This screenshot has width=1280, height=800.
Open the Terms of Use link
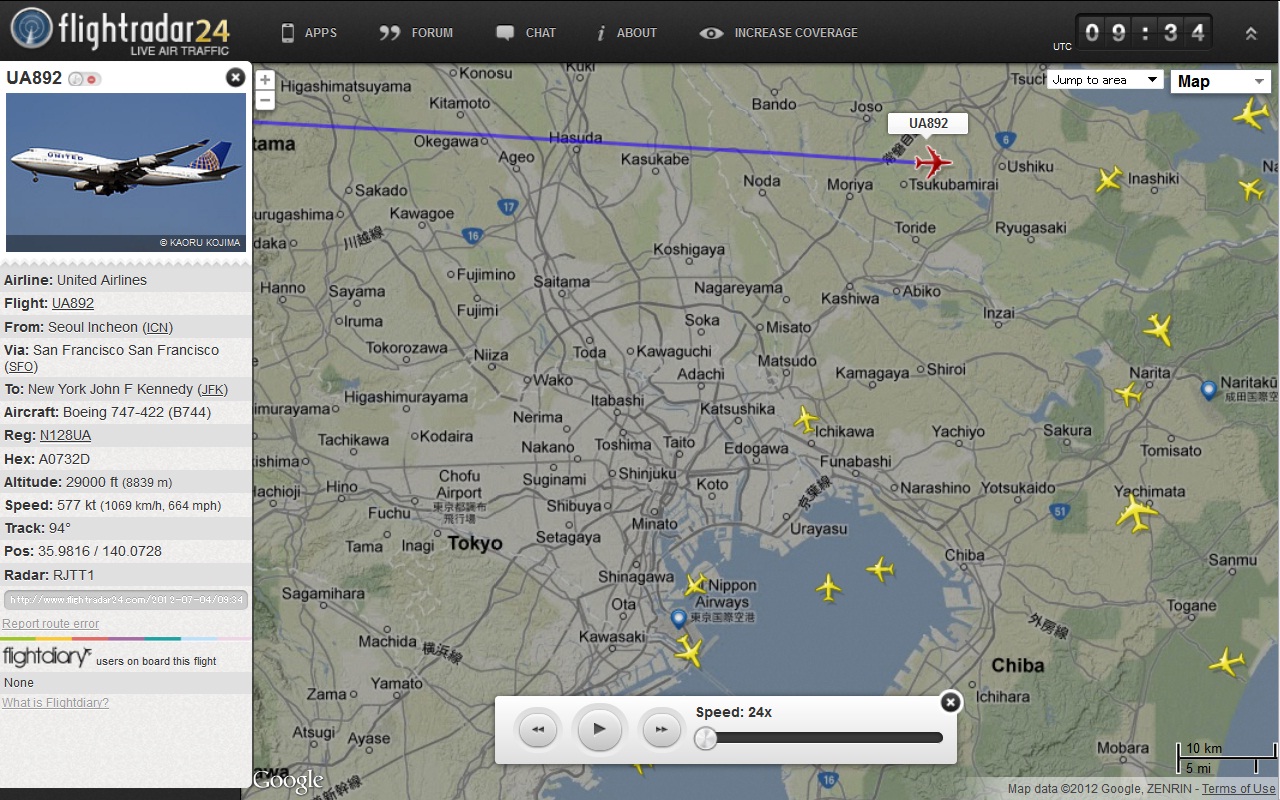[x=1239, y=789]
